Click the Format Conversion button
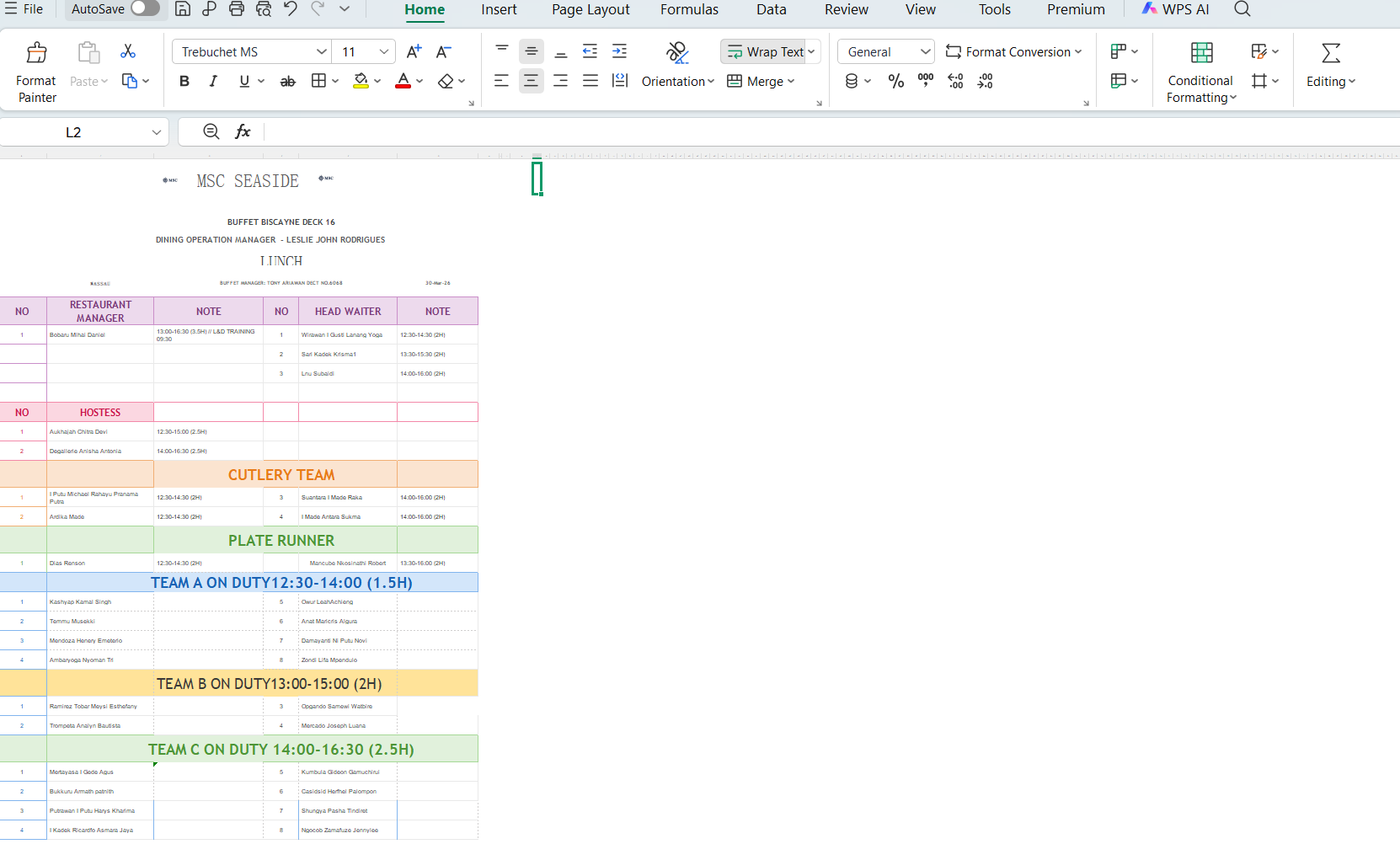1400x844 pixels. point(1013,51)
